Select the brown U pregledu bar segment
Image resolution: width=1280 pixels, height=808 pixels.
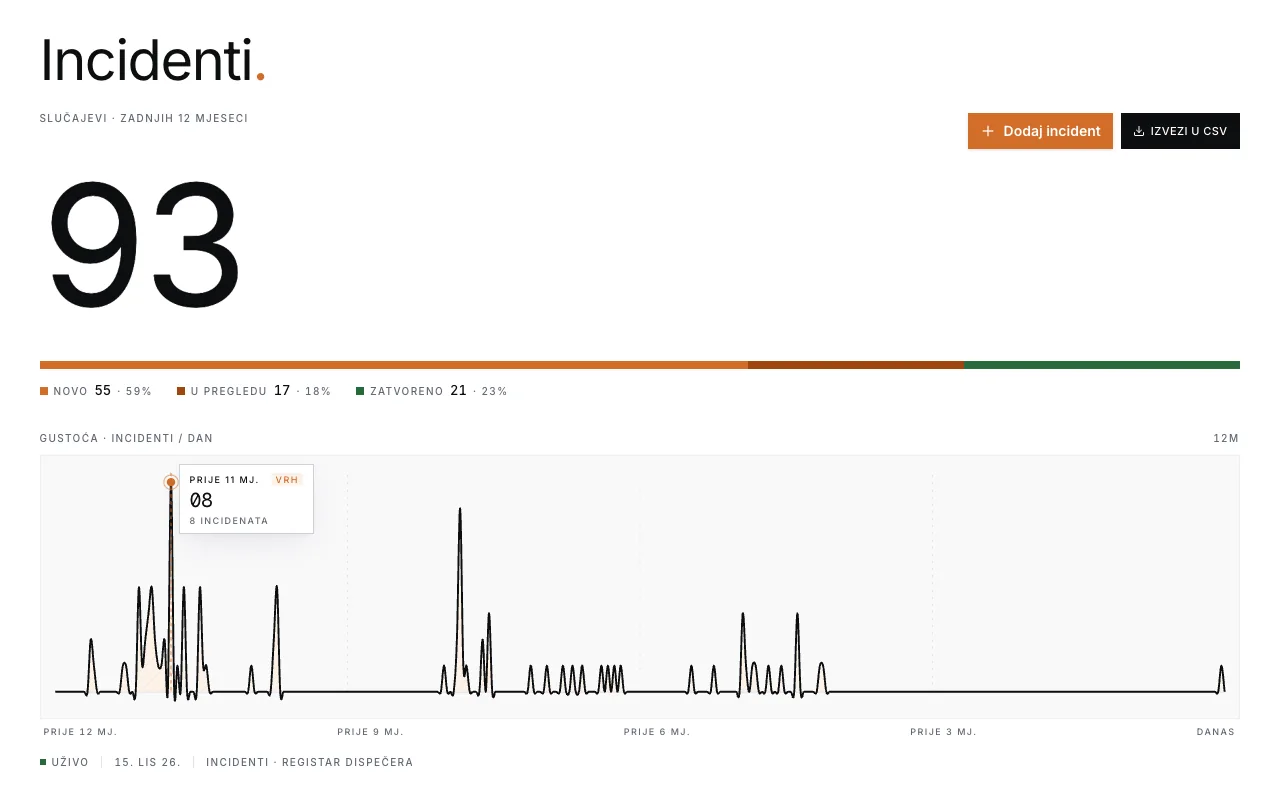856,365
